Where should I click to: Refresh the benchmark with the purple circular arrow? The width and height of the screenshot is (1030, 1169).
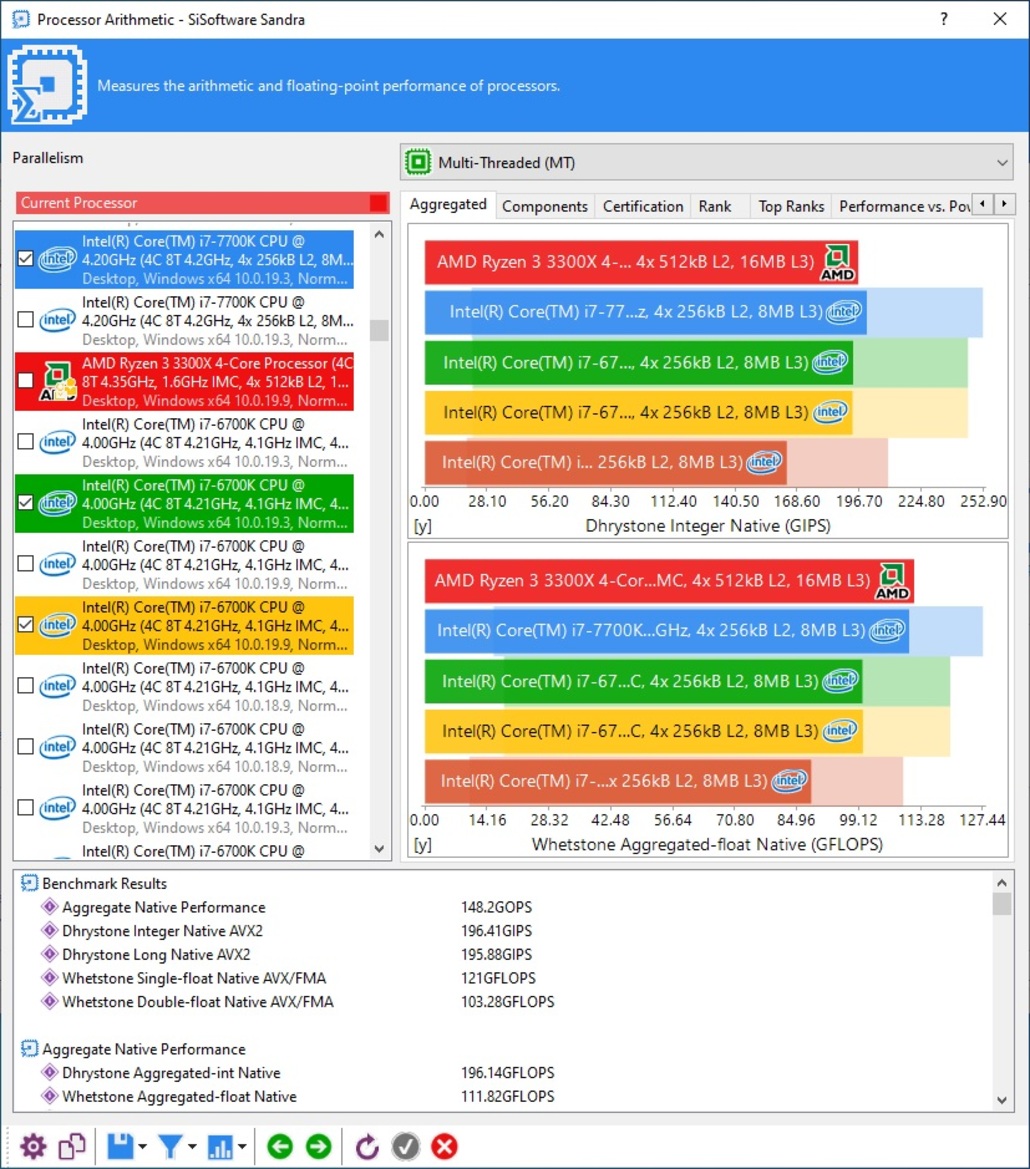click(367, 1147)
